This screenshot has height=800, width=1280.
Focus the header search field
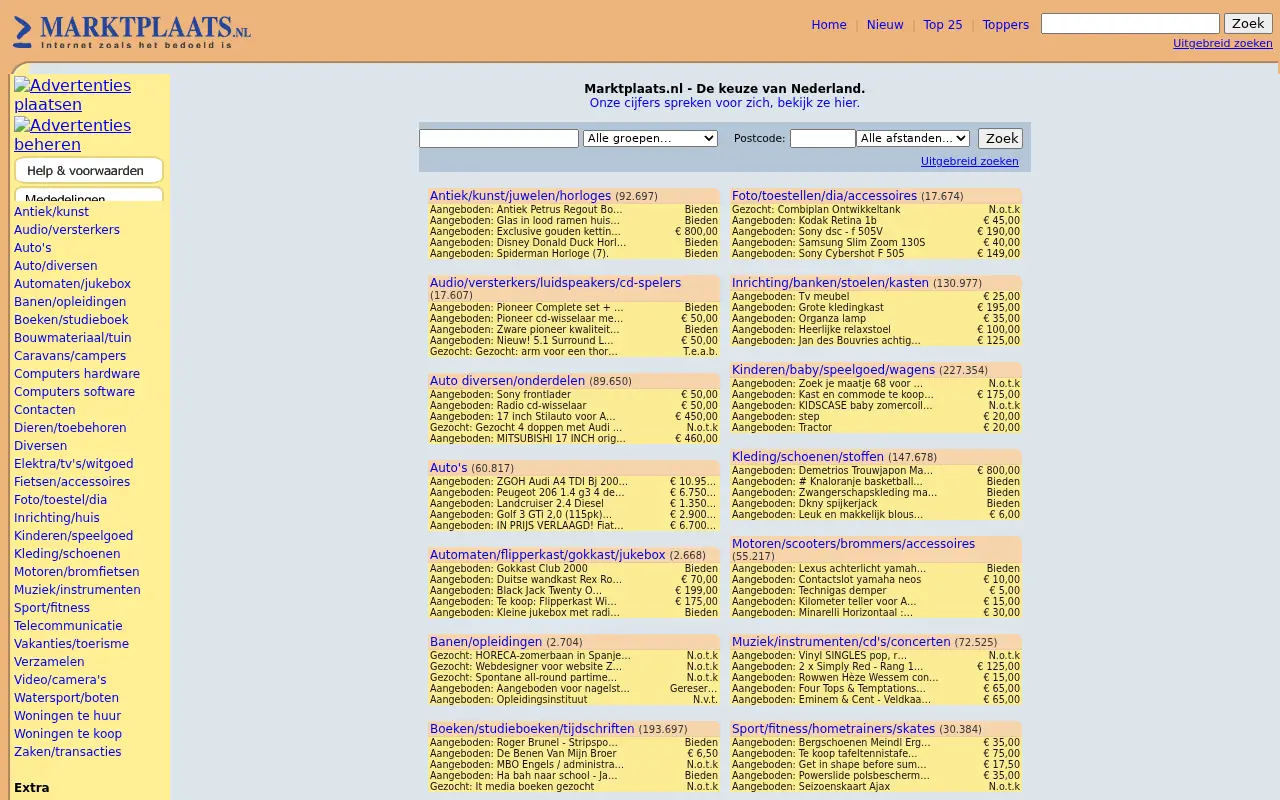(1130, 23)
